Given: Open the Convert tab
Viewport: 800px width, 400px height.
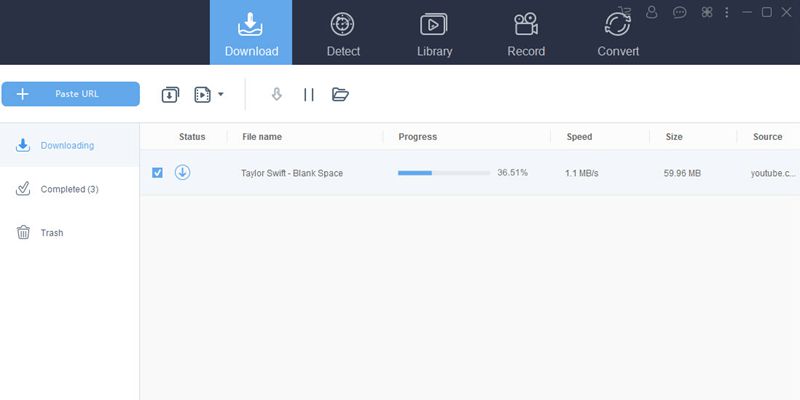Looking at the screenshot, I should (618, 32).
